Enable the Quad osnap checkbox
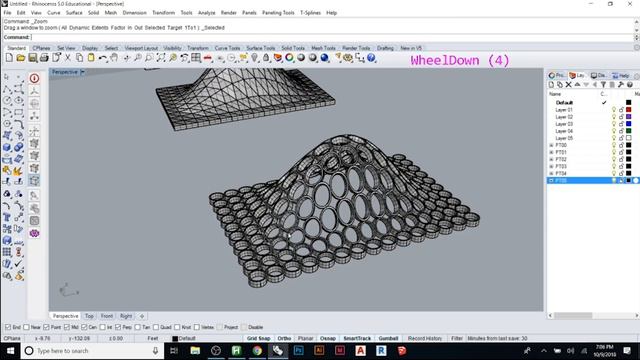Screen dimensions: 640x360 click(156, 327)
